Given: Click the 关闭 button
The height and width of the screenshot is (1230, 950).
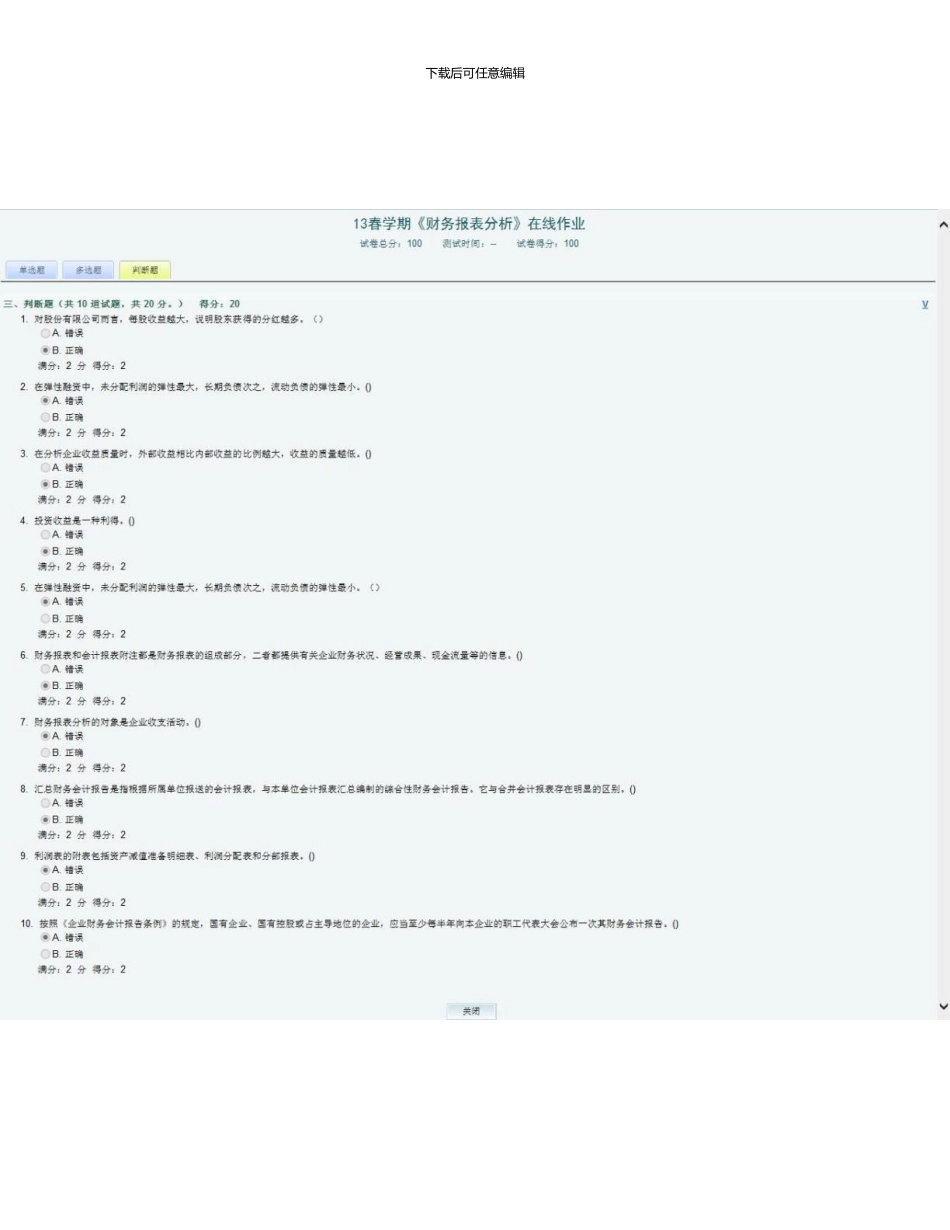Looking at the screenshot, I should click(x=471, y=1011).
